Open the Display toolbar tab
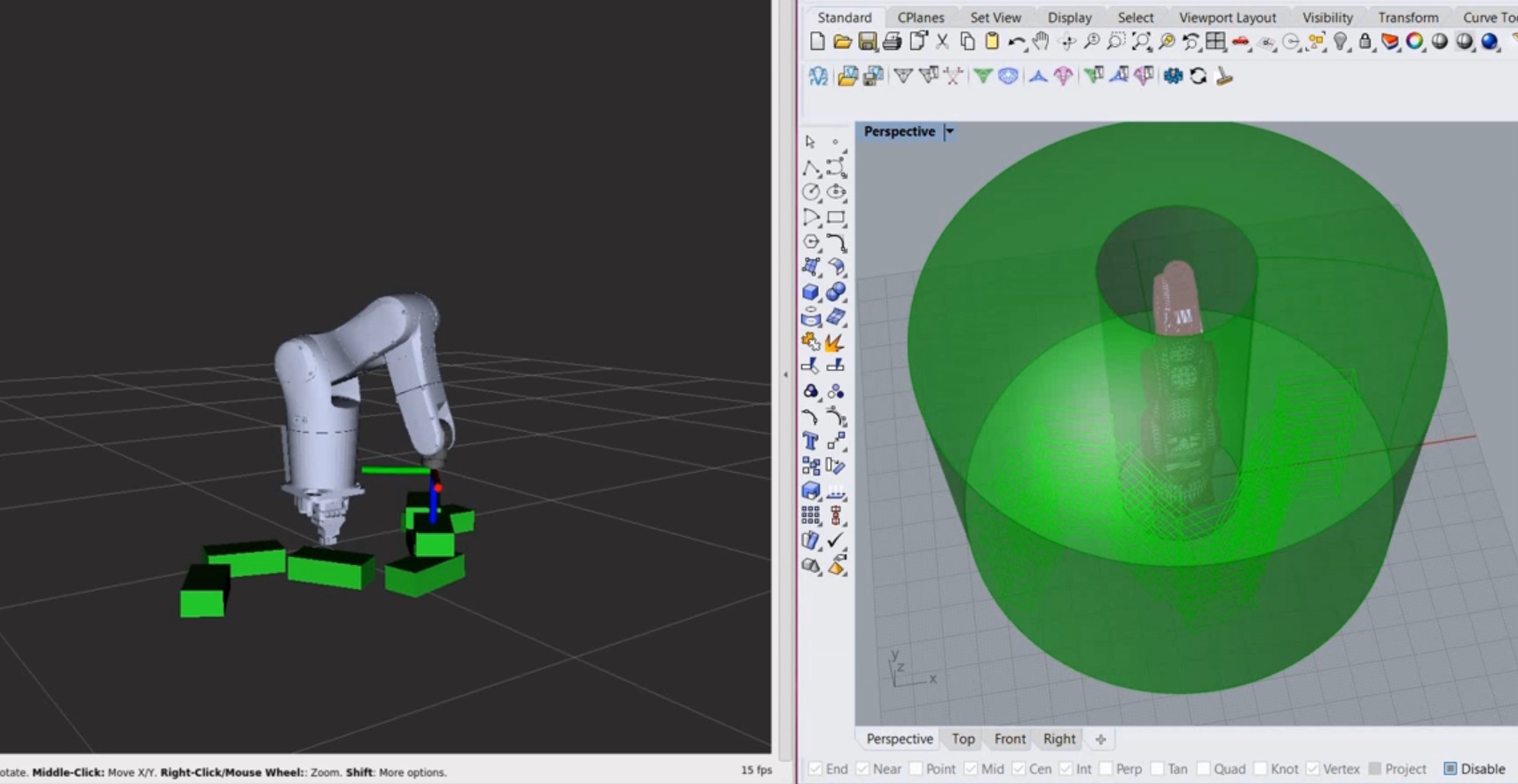Screen dimensions: 1518x784 [x=1069, y=17]
